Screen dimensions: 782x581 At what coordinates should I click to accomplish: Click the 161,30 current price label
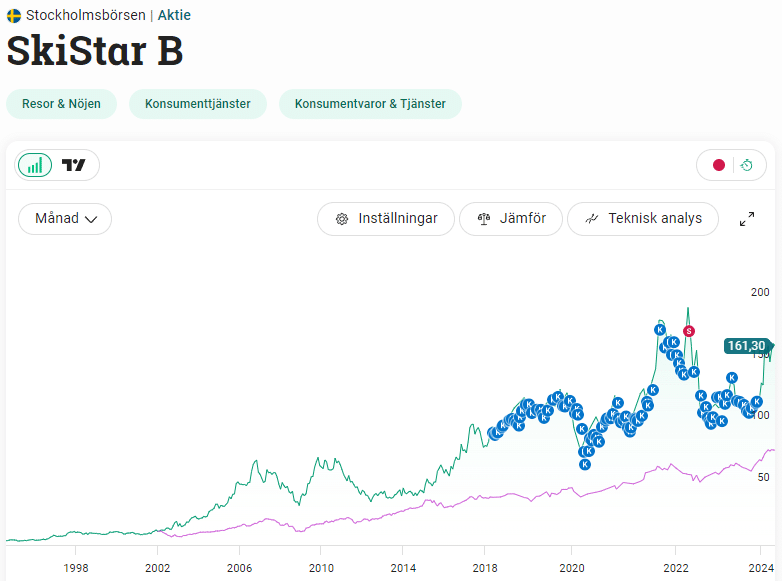tap(748, 346)
